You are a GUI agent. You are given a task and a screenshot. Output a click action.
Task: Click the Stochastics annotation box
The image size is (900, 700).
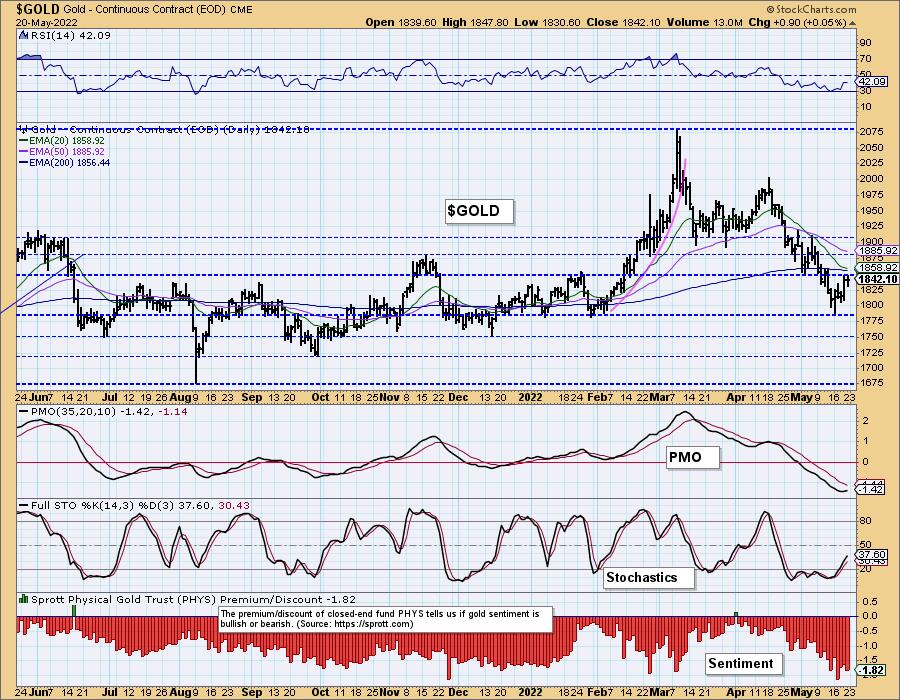tap(649, 577)
